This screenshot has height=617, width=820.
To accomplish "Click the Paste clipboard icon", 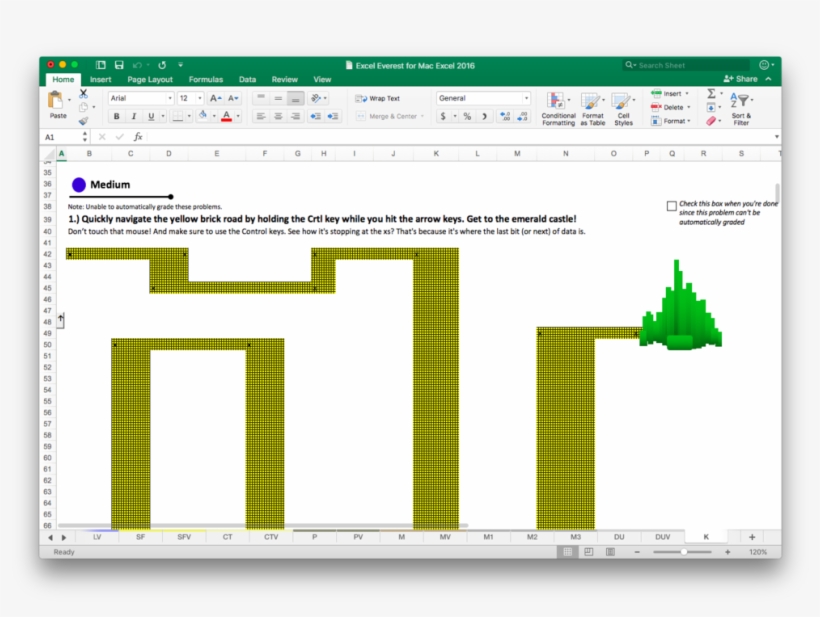I will [x=58, y=102].
